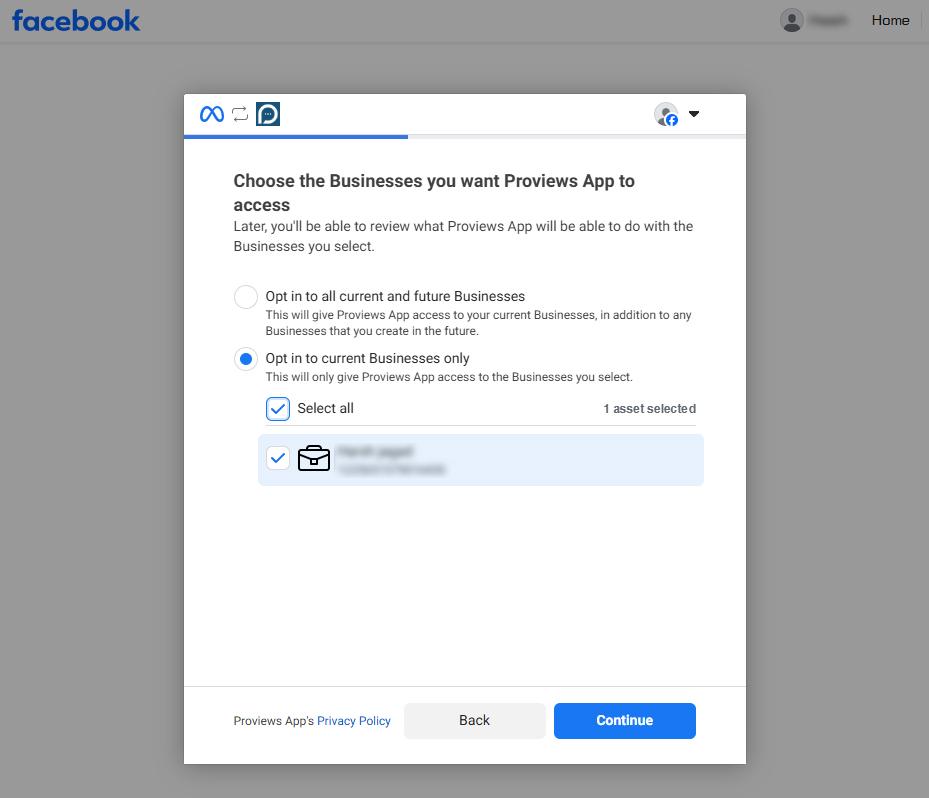
Task: Expand the account switcher dropdown arrow
Action: (x=694, y=114)
